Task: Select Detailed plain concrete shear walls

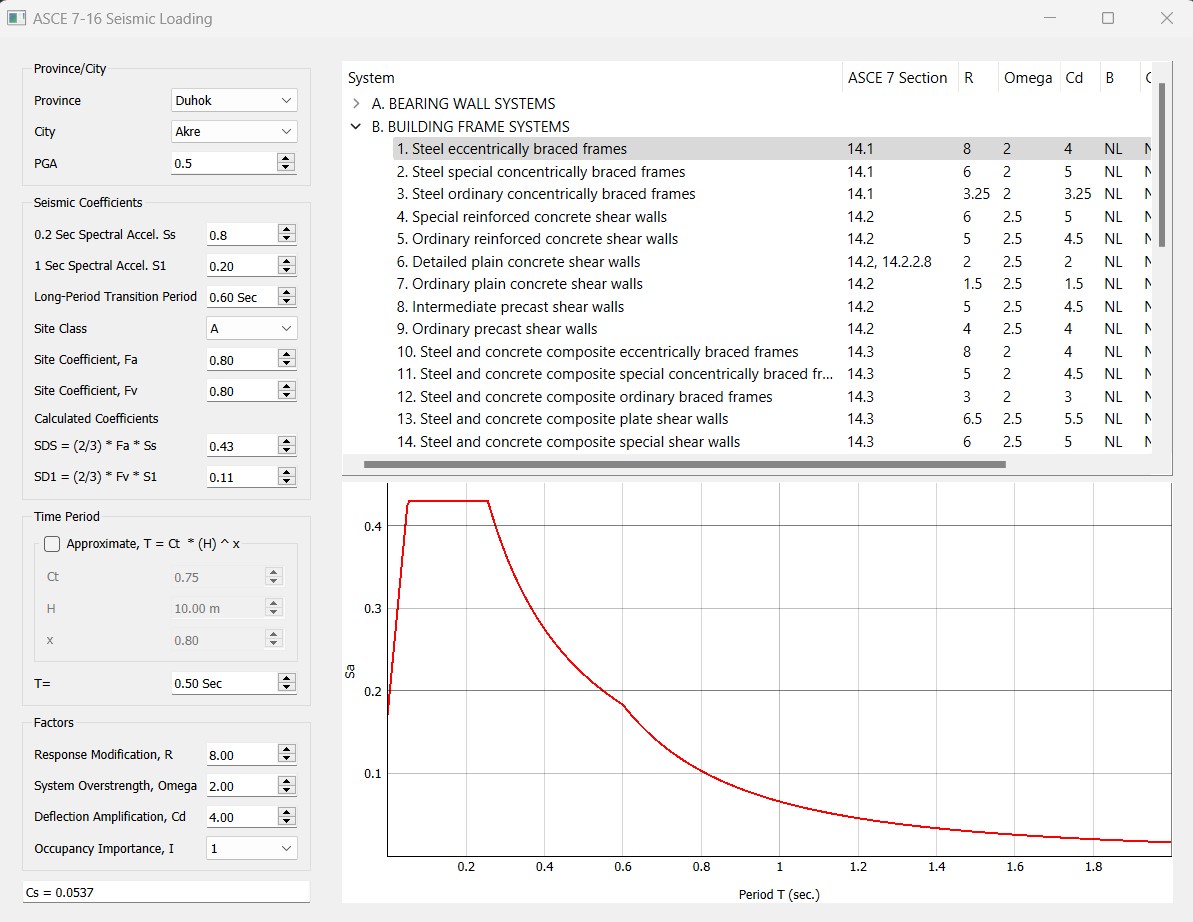Action: tap(771, 262)
